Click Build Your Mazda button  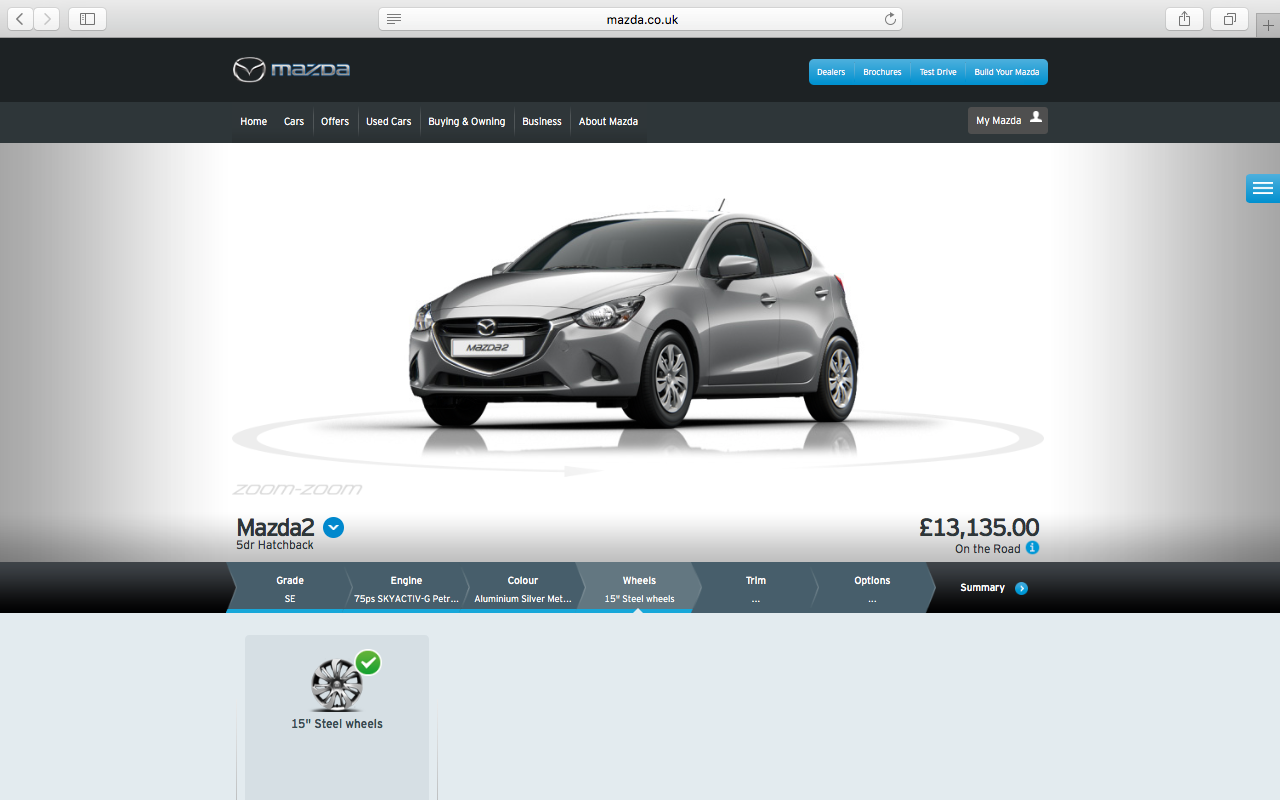[x=1007, y=72]
